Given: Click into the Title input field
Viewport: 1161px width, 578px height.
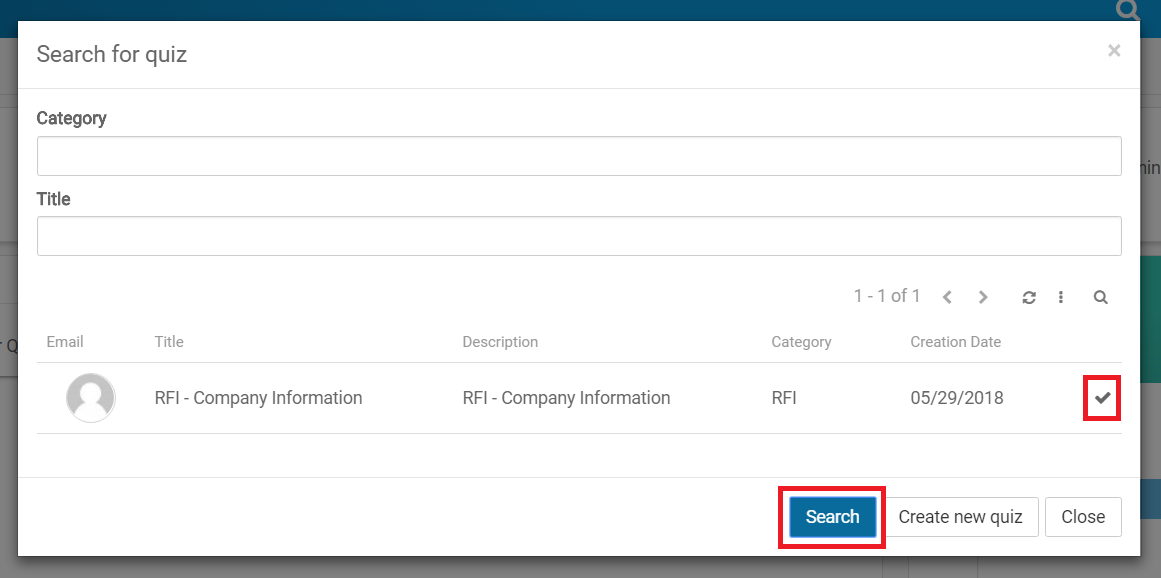Looking at the screenshot, I should (x=579, y=236).
